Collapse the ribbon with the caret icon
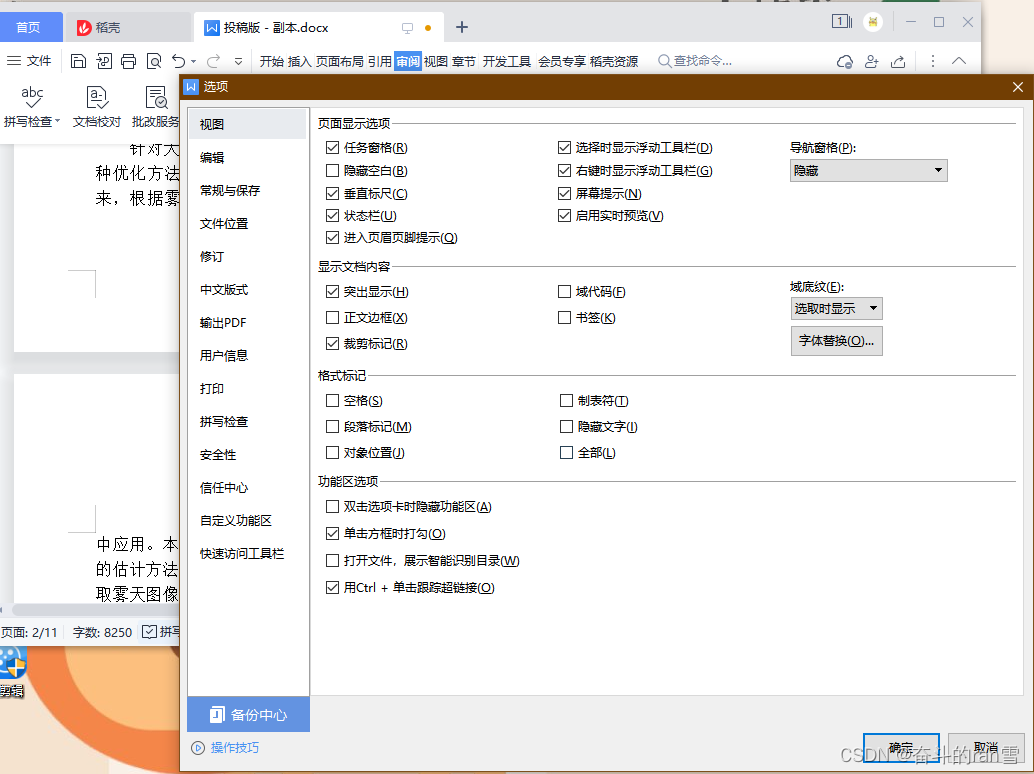 click(x=959, y=61)
